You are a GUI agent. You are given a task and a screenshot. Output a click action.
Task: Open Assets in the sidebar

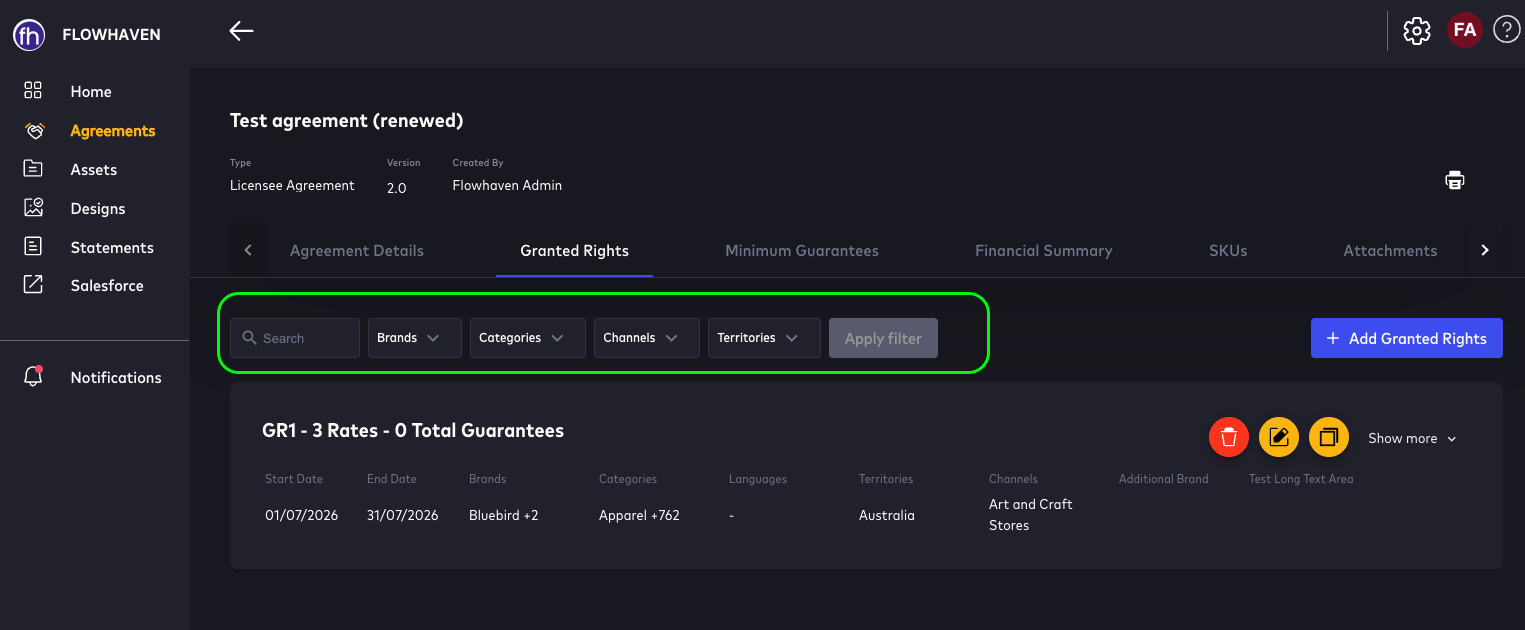94,170
